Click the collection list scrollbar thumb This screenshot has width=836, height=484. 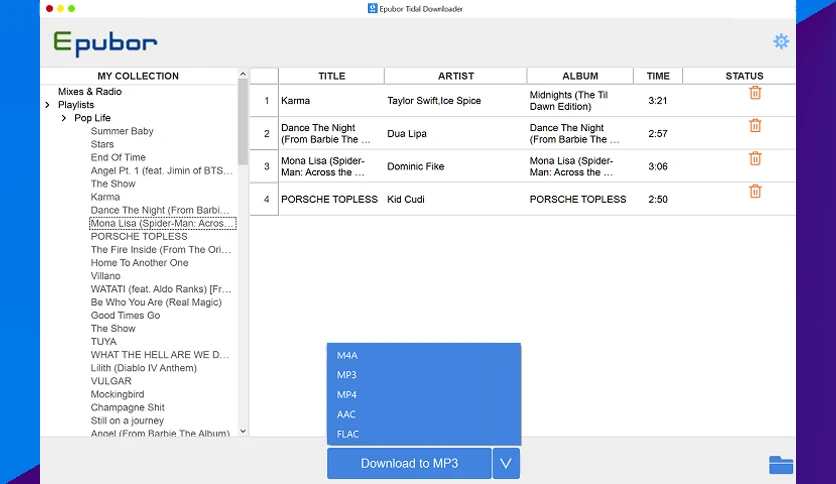(243, 122)
